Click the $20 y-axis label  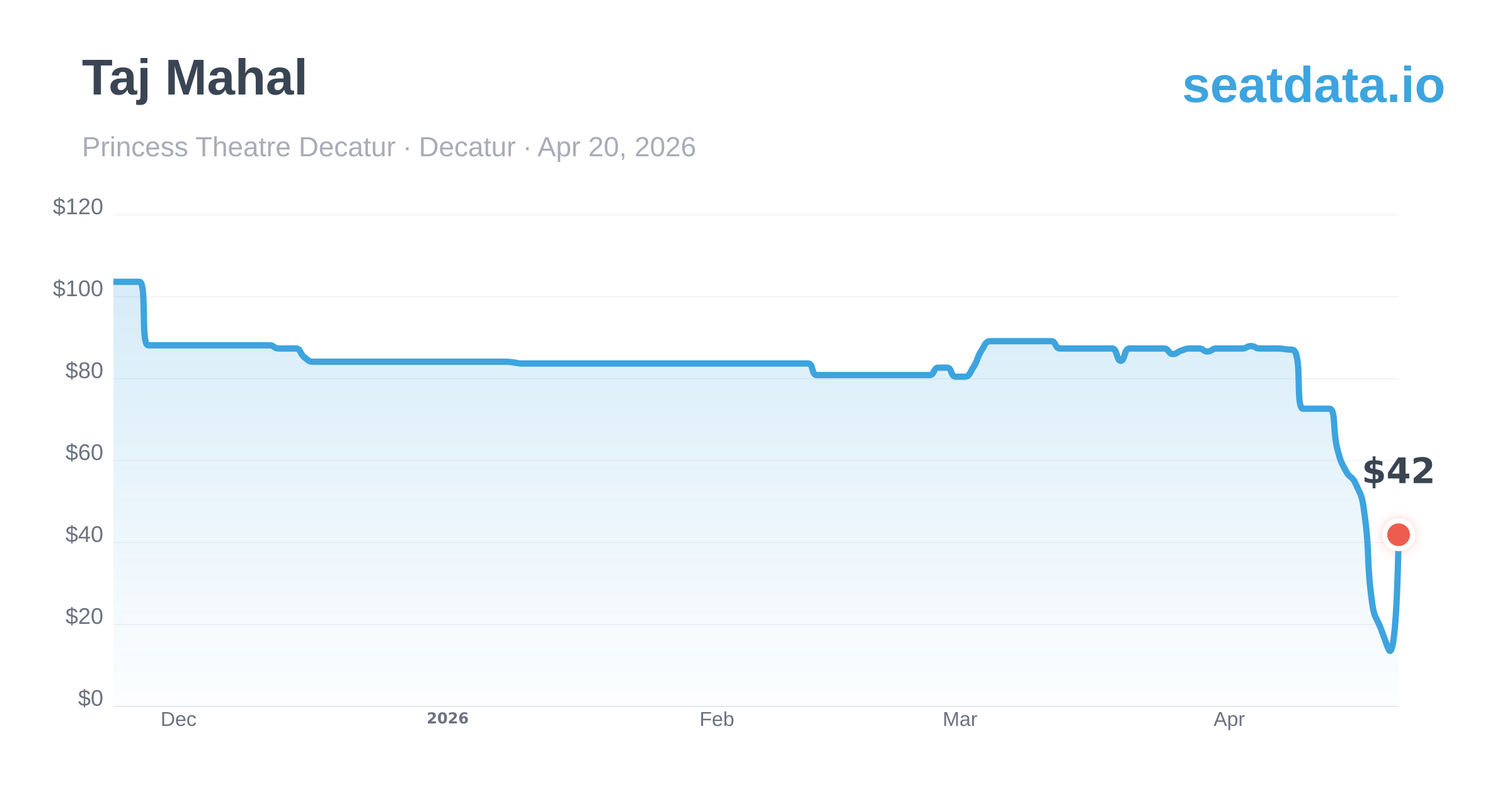tap(84, 616)
